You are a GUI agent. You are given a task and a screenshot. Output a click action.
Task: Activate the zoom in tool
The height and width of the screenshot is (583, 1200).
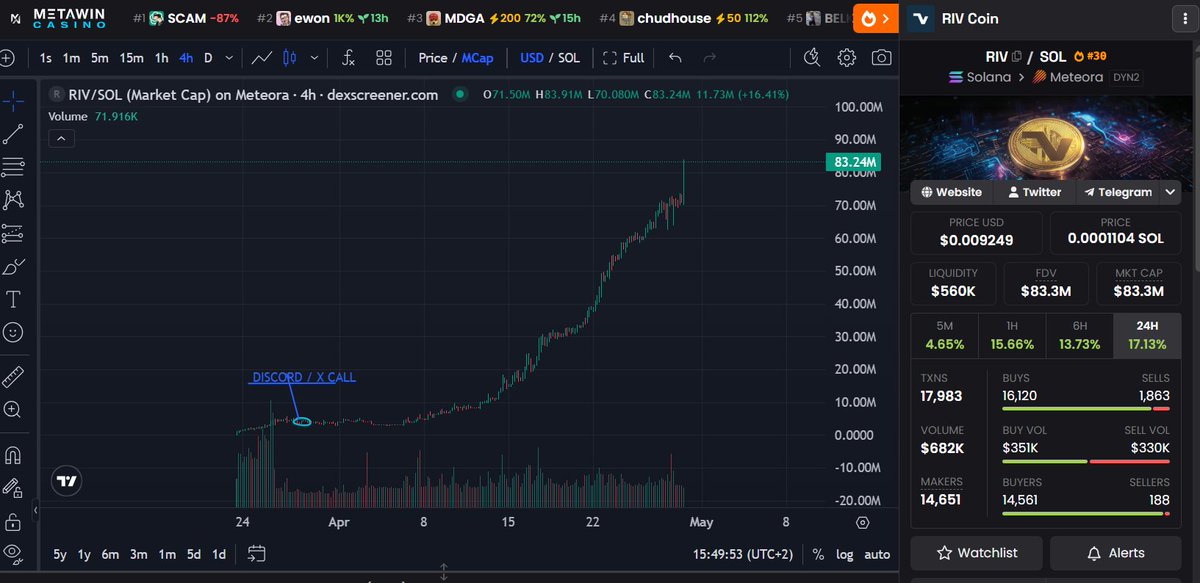pos(13,409)
